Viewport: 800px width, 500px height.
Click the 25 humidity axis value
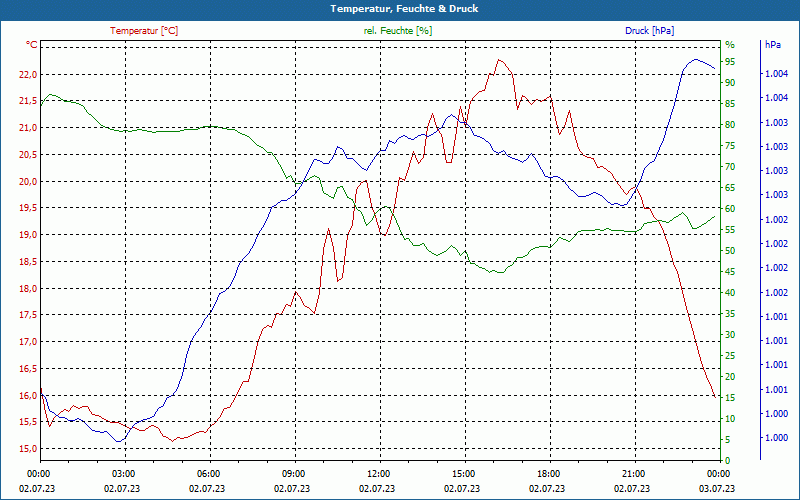730,356
